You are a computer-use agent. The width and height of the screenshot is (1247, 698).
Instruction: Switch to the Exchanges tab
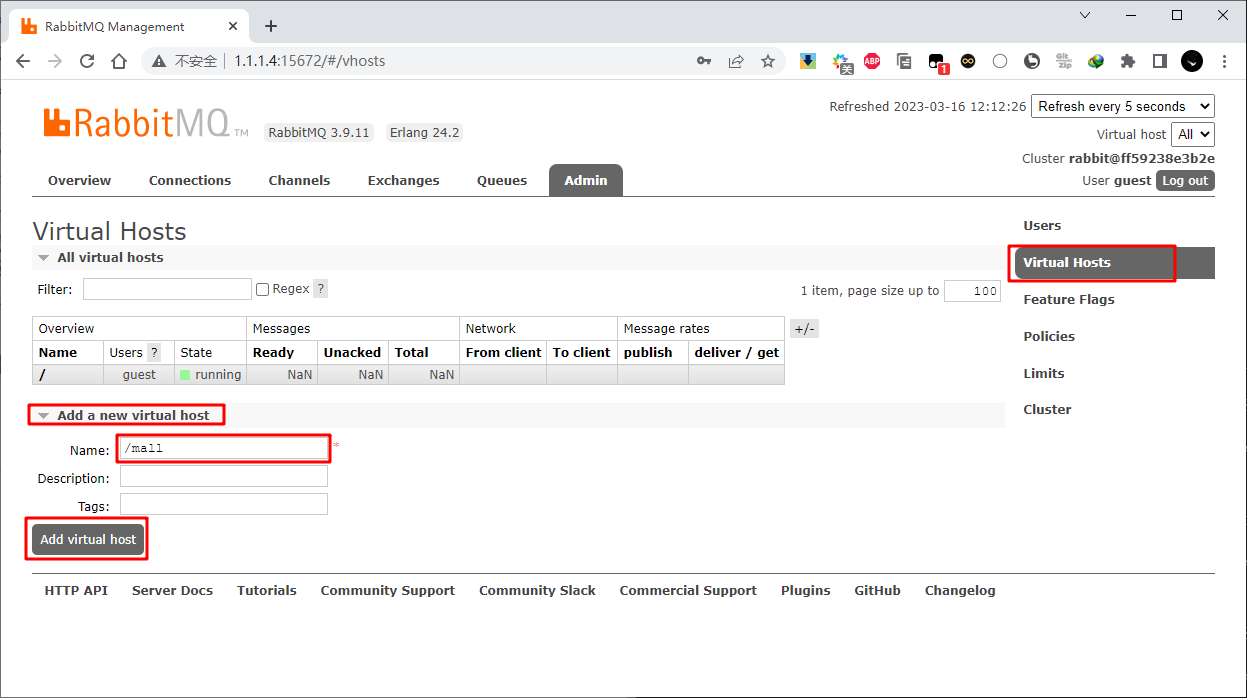click(x=403, y=181)
